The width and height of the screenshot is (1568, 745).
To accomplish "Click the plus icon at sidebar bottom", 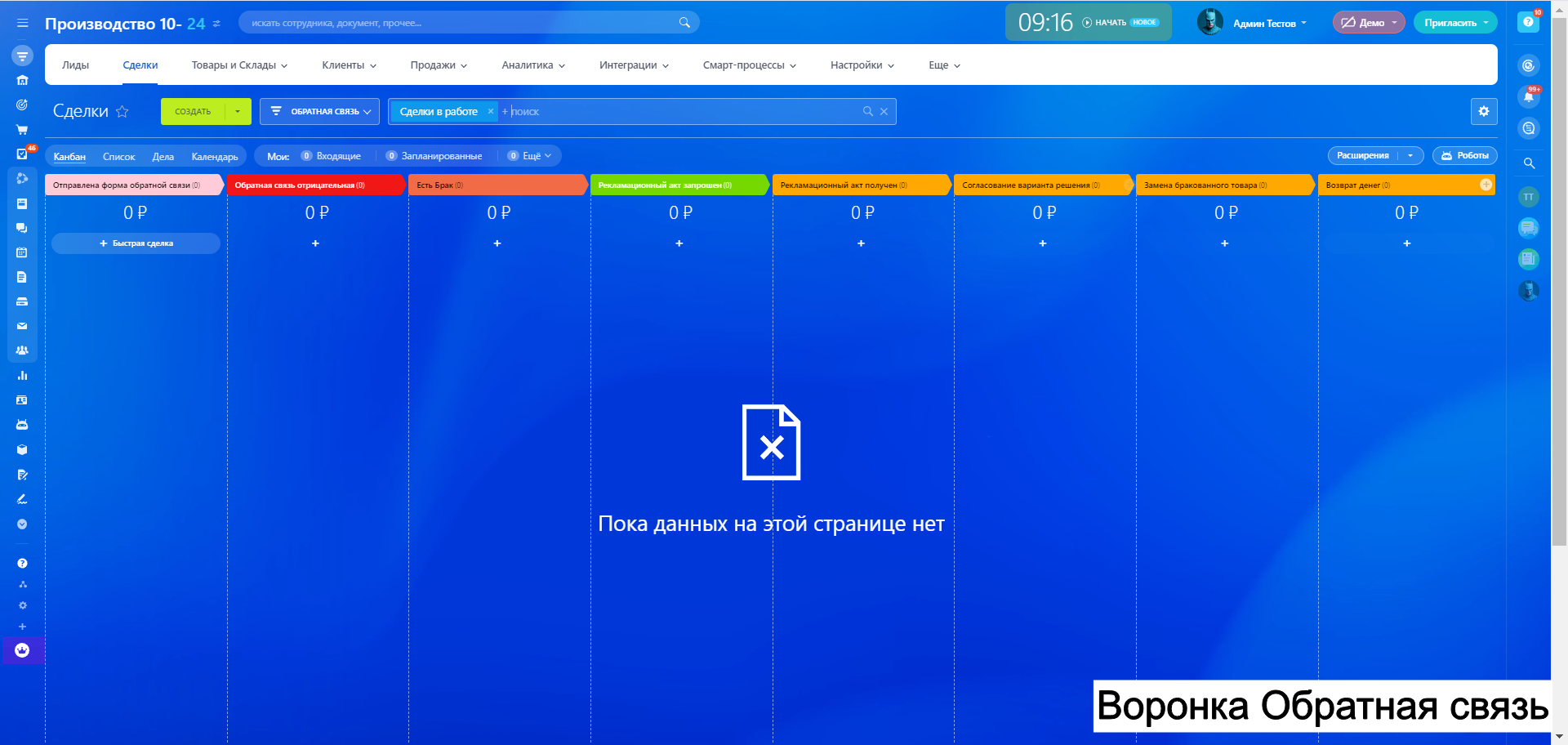I will [x=22, y=627].
